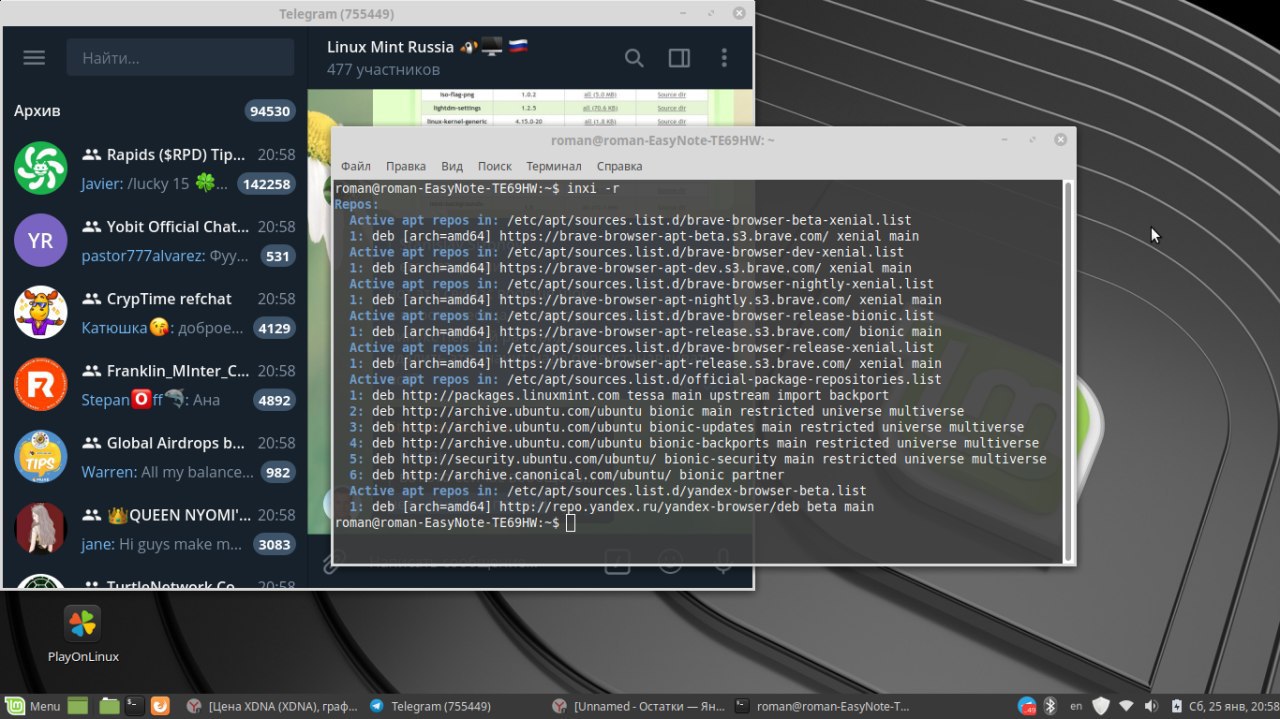Switch to roman@roman-EasyNote terminal taskbar entry
1280x719 pixels.
(x=821, y=706)
